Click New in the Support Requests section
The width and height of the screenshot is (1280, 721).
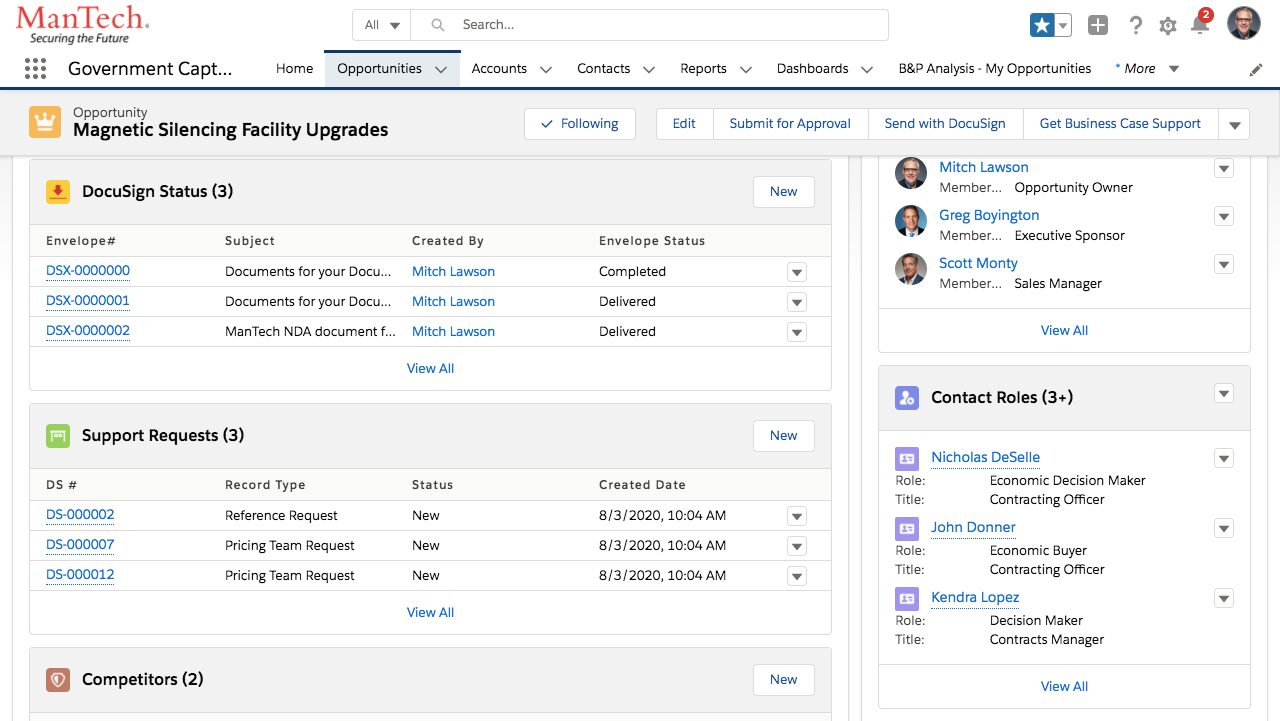[783, 436]
